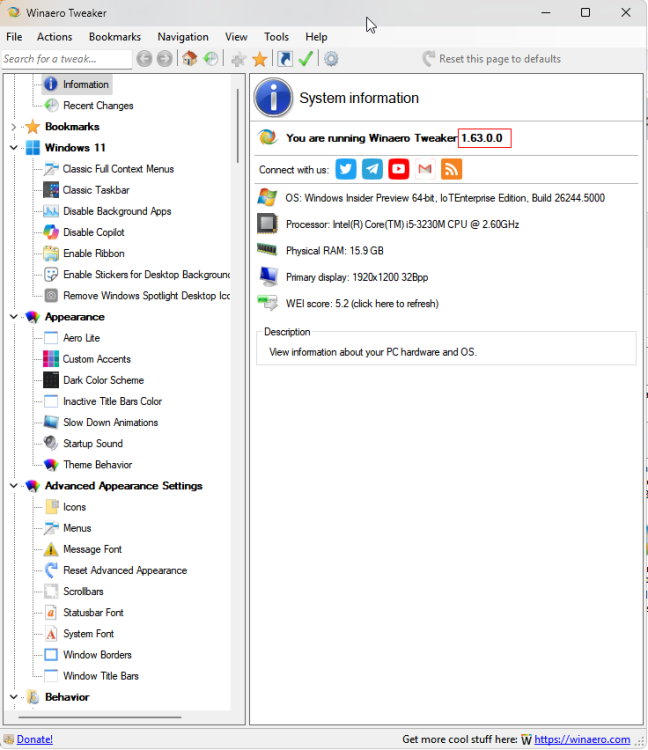Click the Startup Sound speaker icon
The width and height of the screenshot is (648, 750).
pyautogui.click(x=51, y=443)
